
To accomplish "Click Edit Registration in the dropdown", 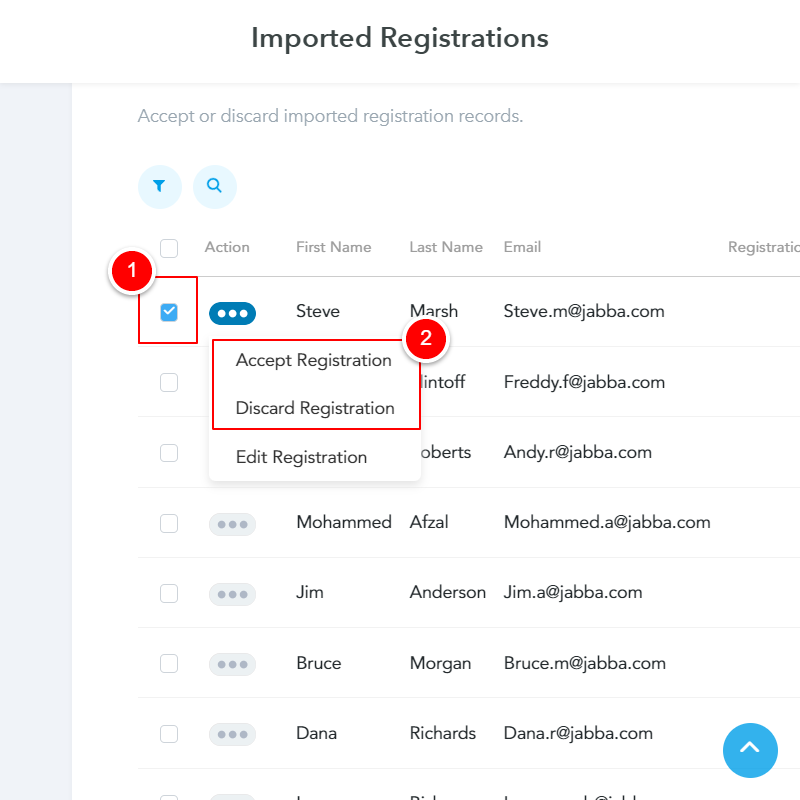I will click(x=301, y=457).
